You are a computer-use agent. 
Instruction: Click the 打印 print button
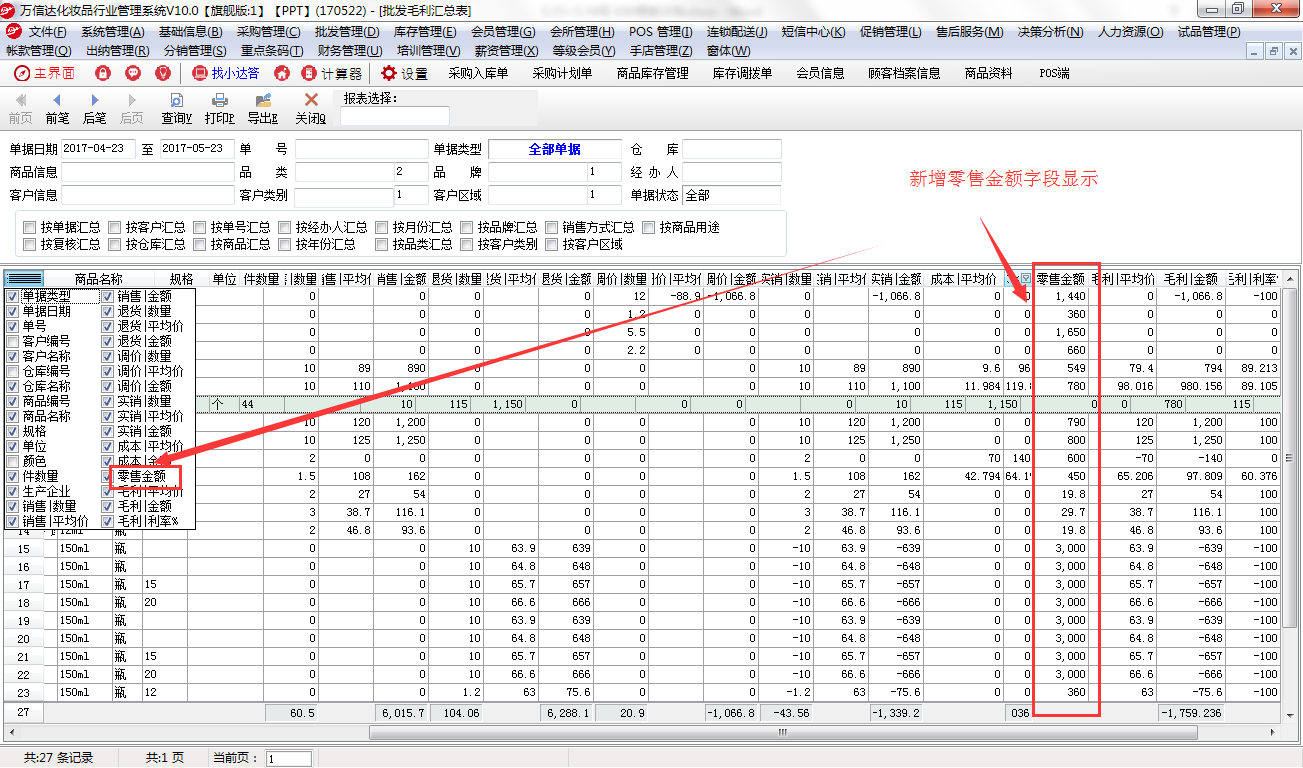point(220,108)
